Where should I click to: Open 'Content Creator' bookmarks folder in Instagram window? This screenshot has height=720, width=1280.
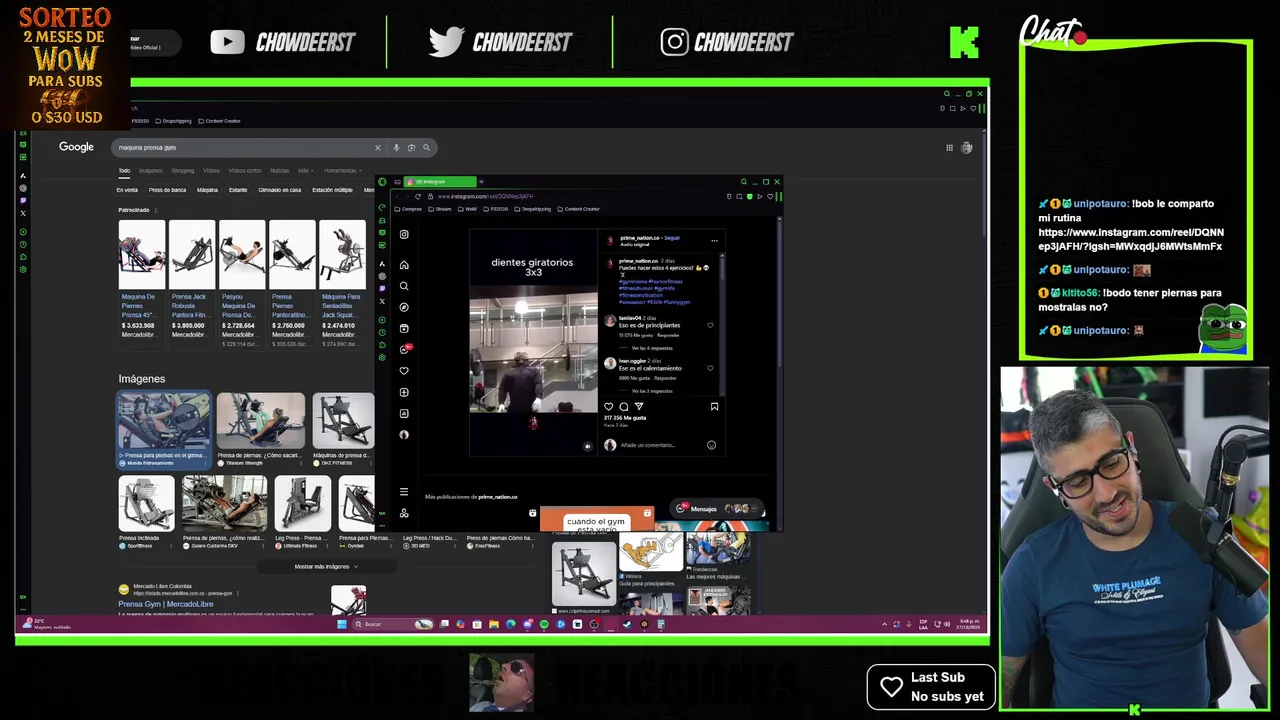[578, 209]
